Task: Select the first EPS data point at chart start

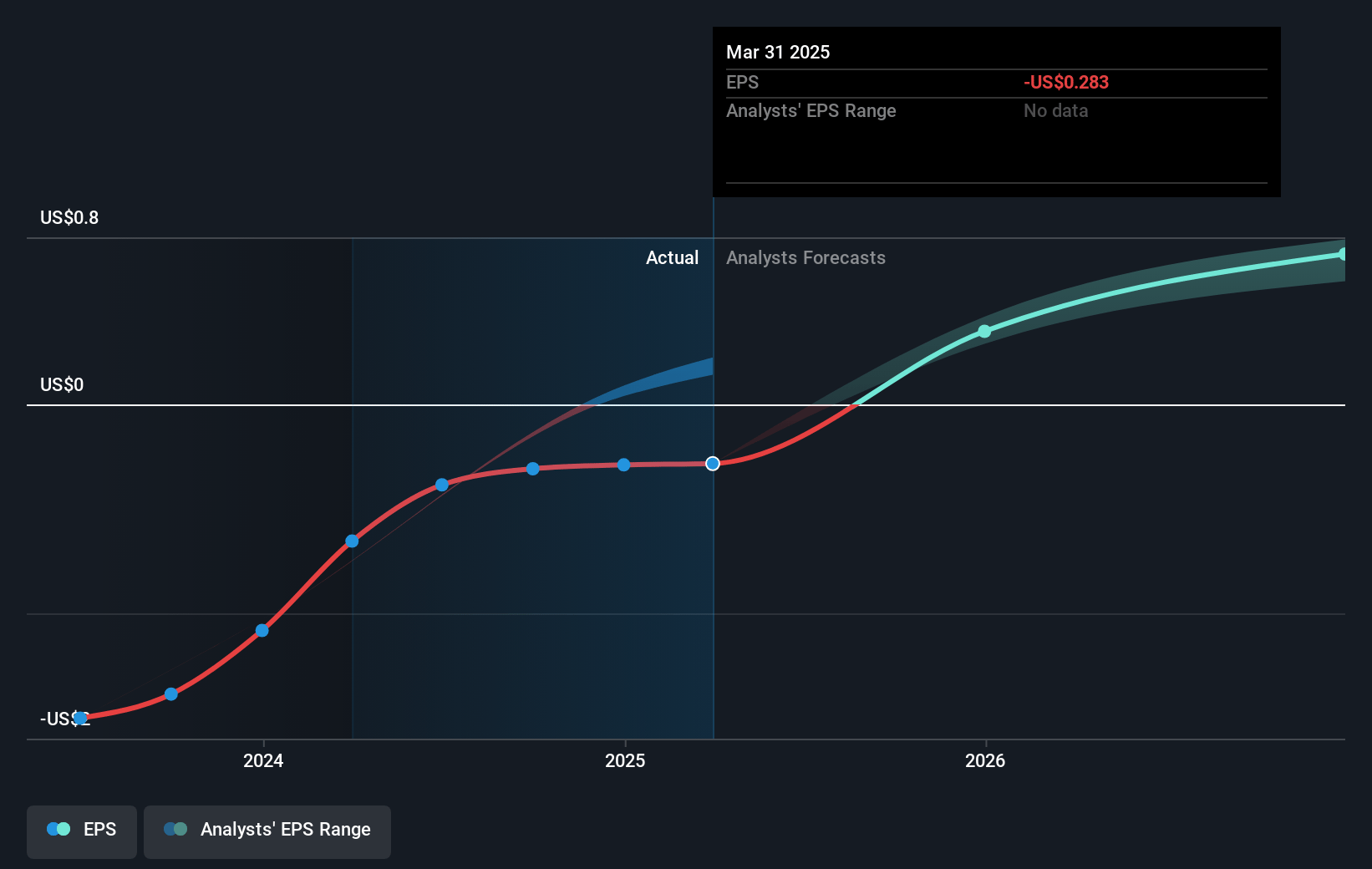Action: [80, 718]
